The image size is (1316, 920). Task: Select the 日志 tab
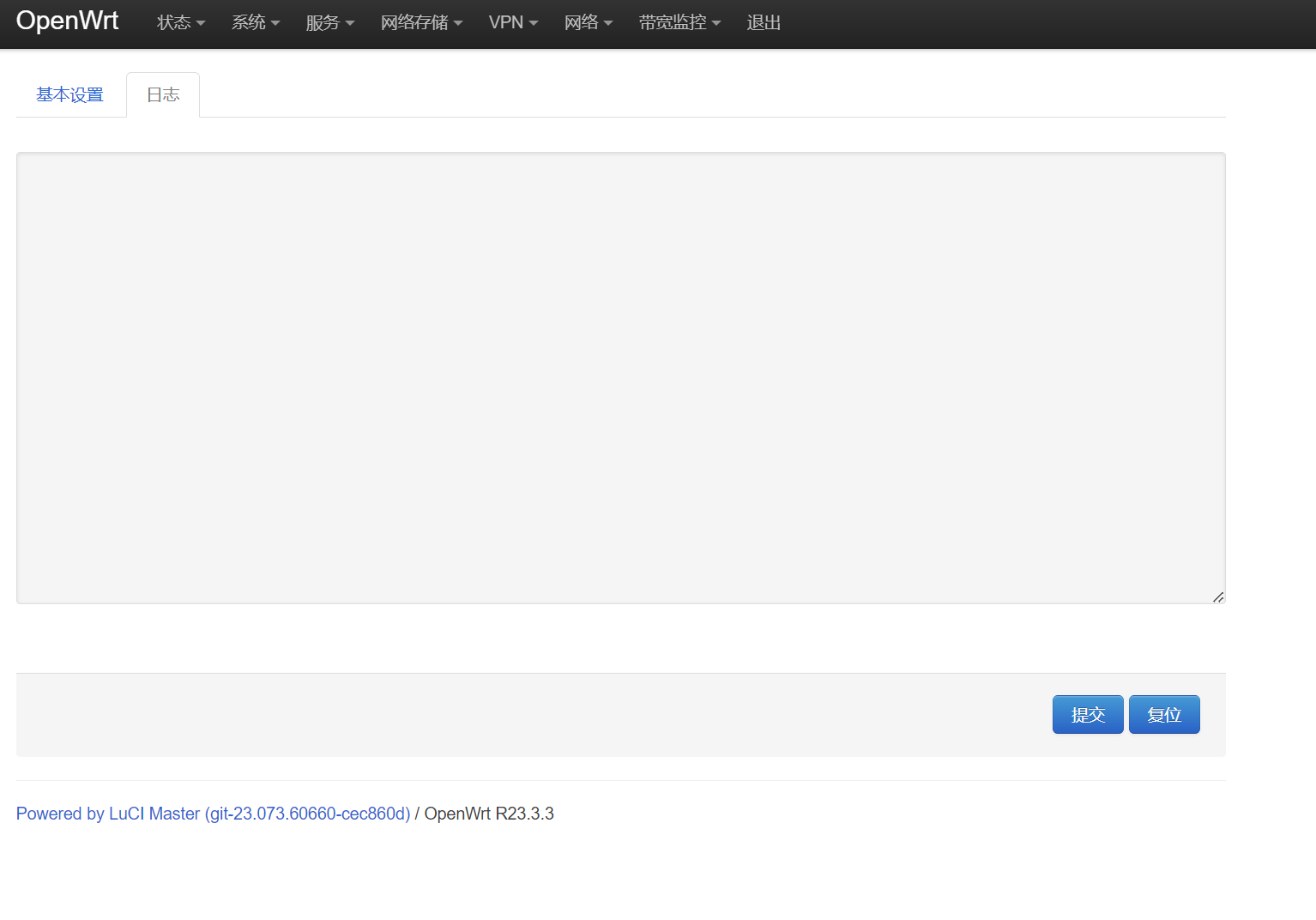click(163, 94)
